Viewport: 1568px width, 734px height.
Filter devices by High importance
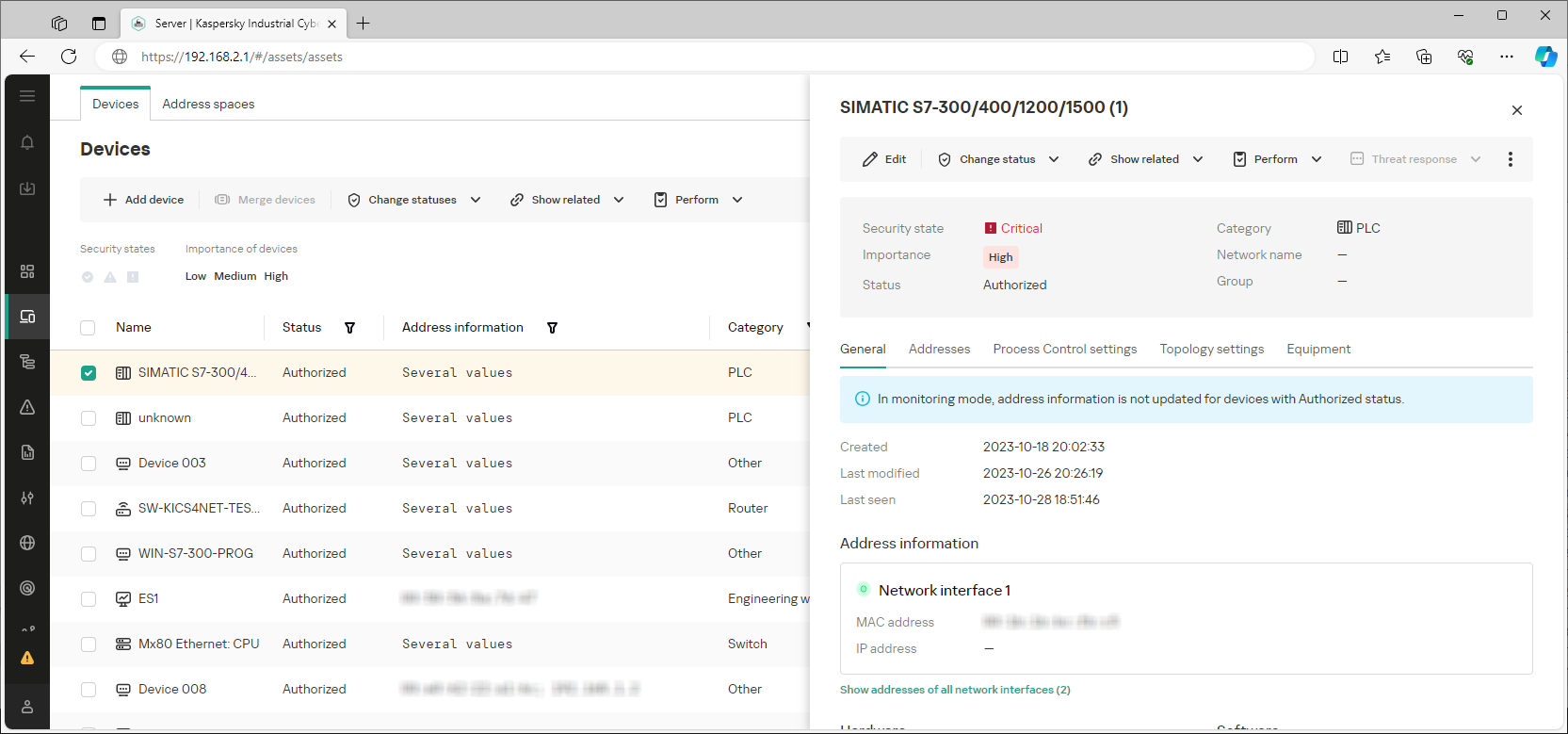coord(276,276)
